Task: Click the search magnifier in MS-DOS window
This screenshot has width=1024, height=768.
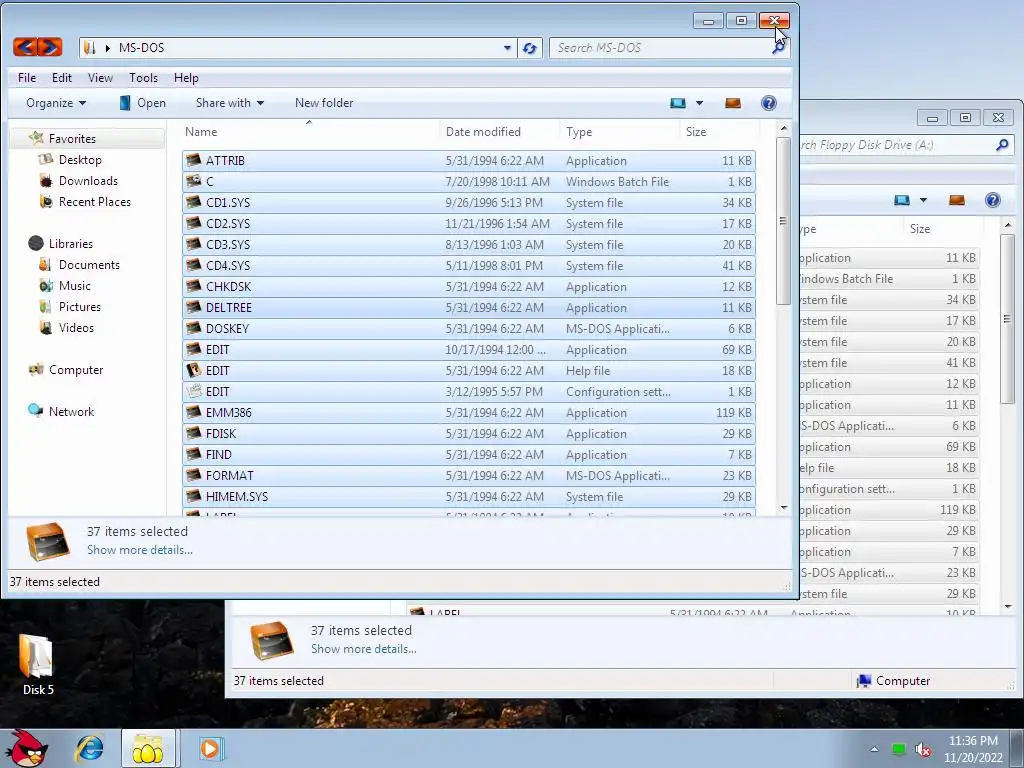Action: (x=778, y=48)
